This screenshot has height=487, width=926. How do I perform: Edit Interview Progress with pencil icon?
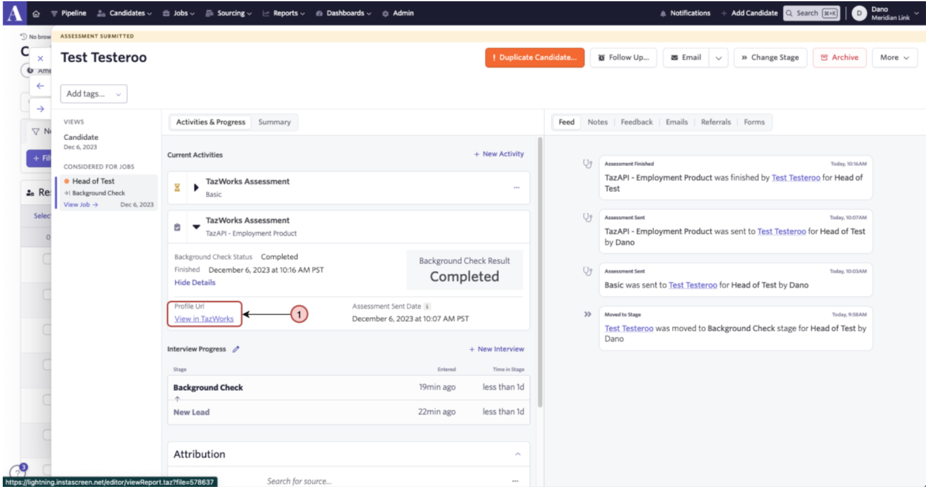236,349
